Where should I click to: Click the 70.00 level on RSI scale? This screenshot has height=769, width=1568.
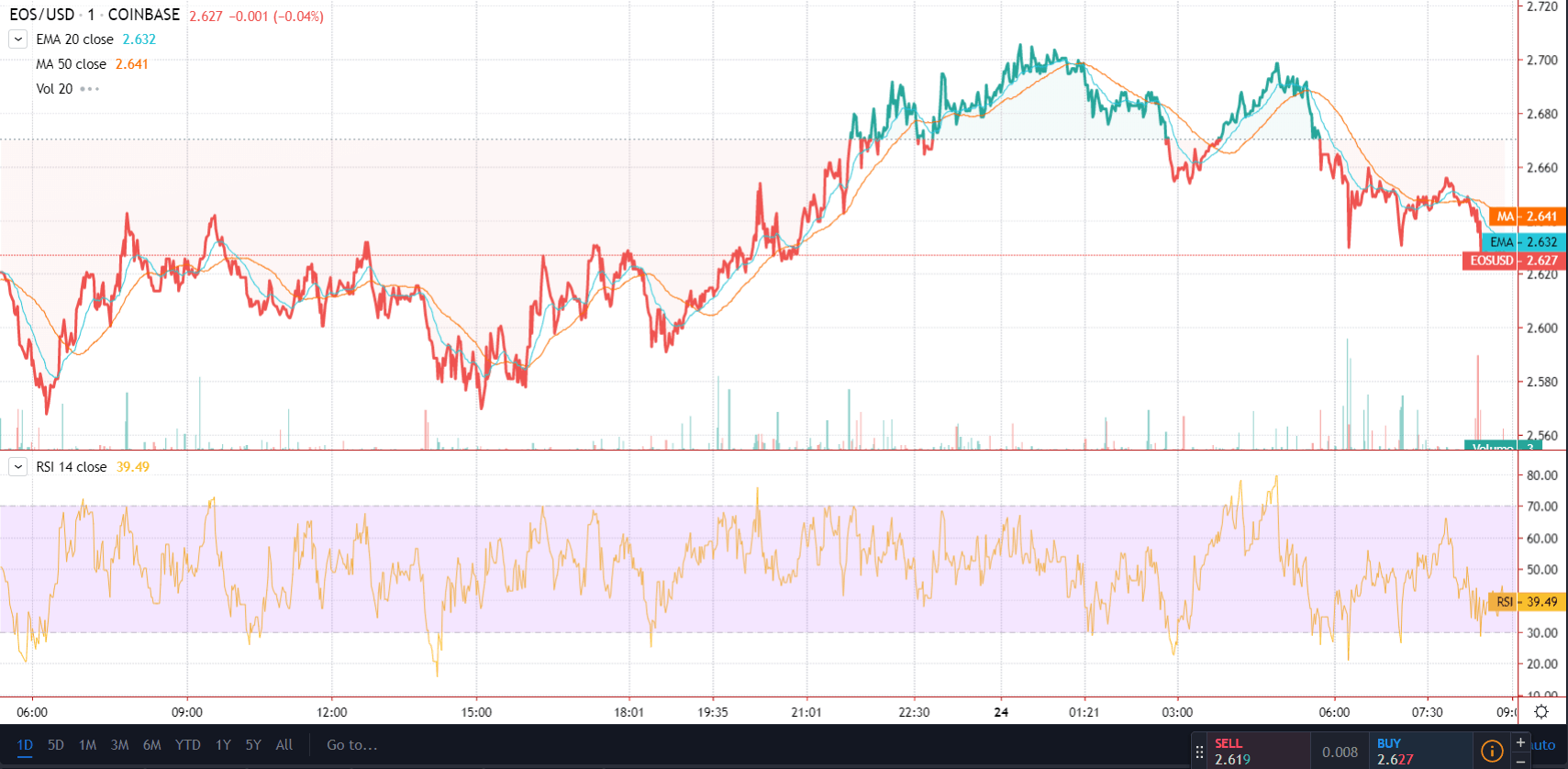[1542, 507]
